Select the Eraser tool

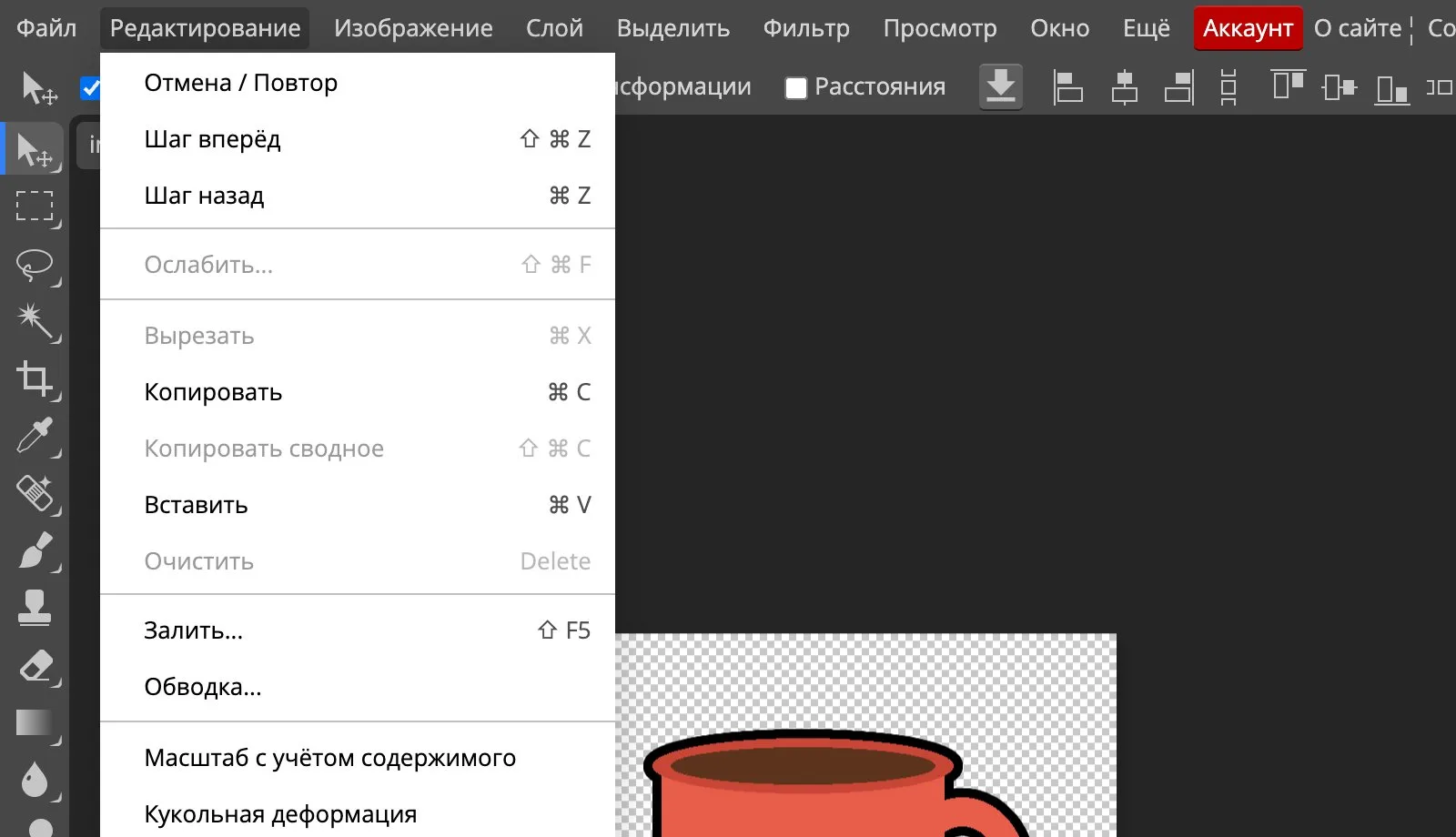click(x=35, y=666)
